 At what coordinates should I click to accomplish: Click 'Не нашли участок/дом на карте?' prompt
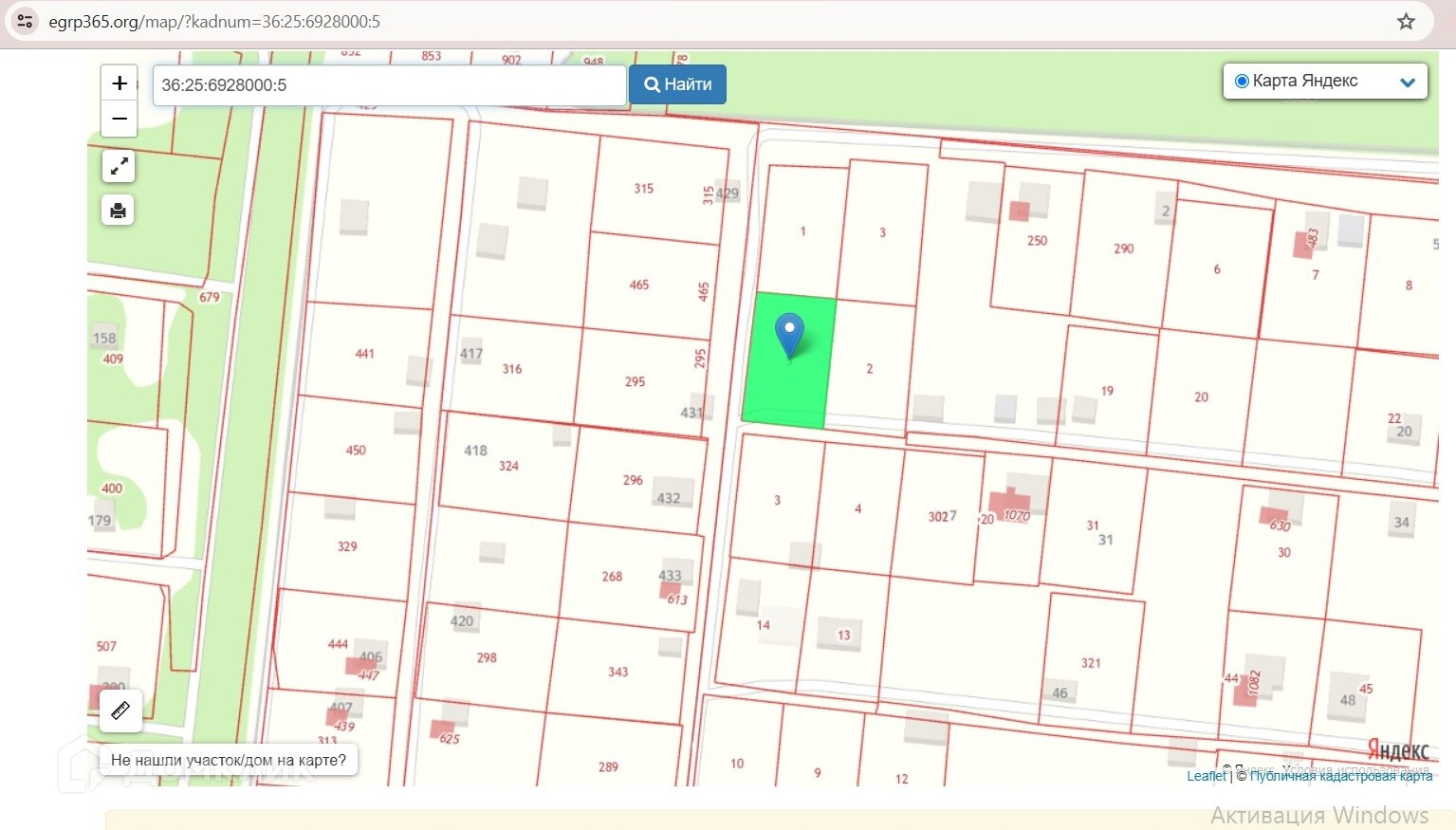tap(229, 760)
